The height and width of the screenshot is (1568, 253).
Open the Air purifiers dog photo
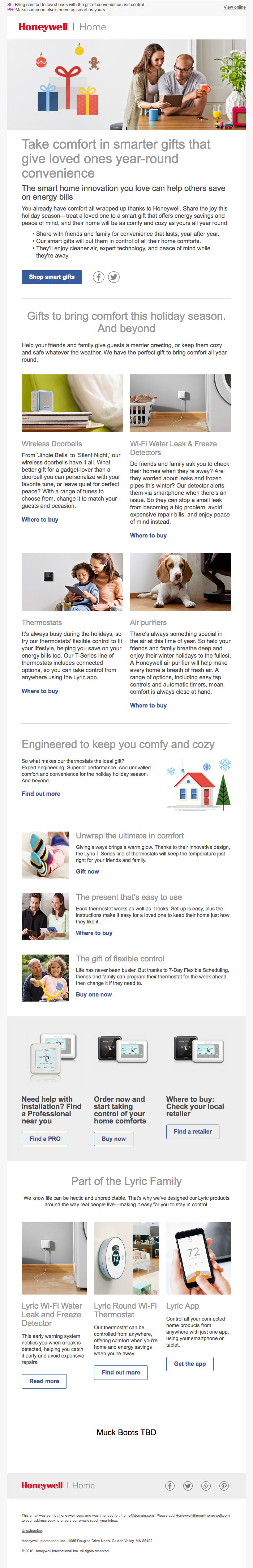point(181,582)
